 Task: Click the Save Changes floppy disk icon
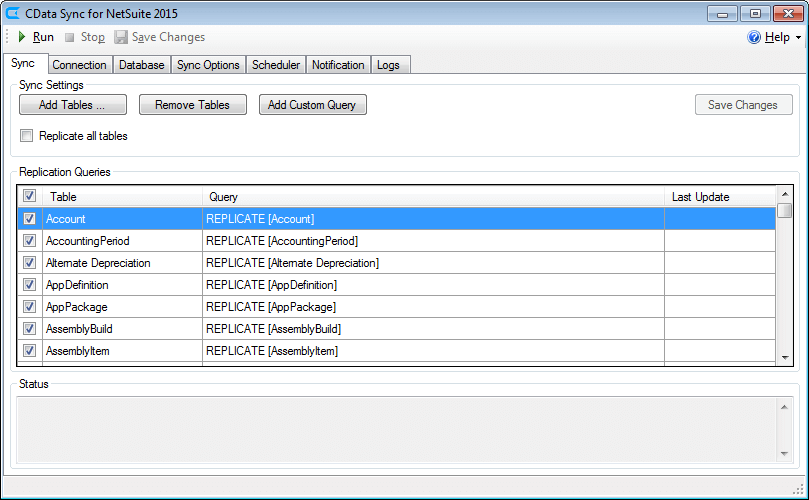click(x=121, y=37)
